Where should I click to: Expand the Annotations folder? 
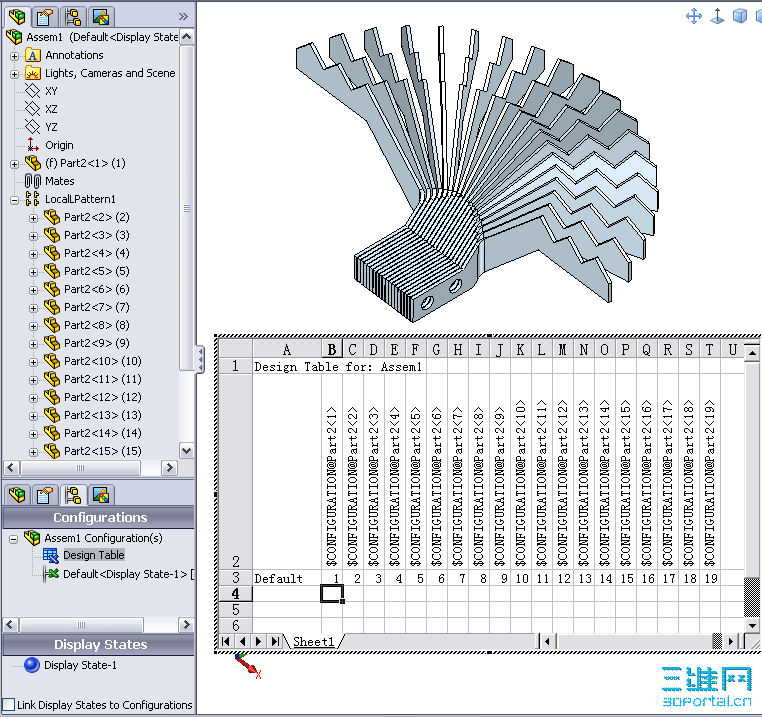pos(15,56)
